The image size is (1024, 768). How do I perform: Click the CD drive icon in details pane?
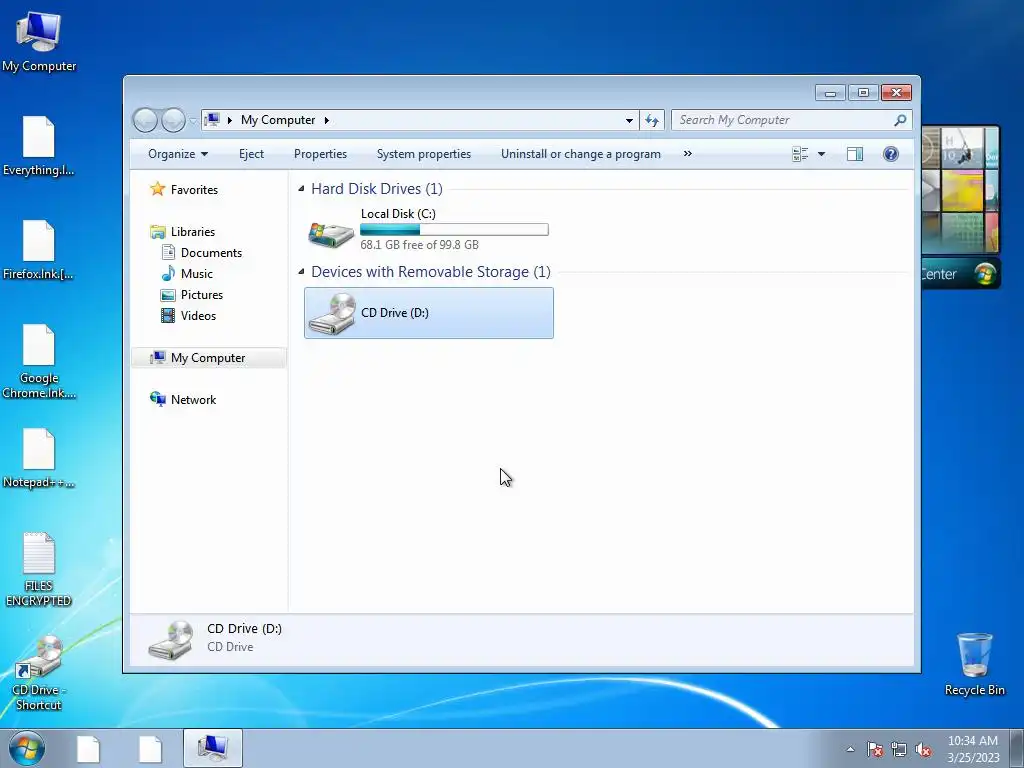point(170,639)
